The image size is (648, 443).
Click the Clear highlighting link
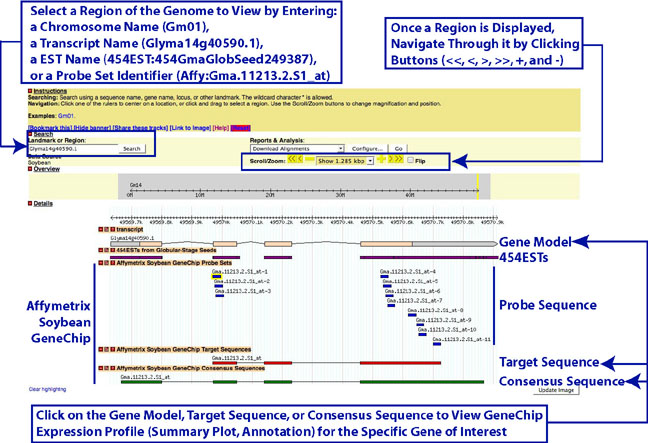click(48, 389)
